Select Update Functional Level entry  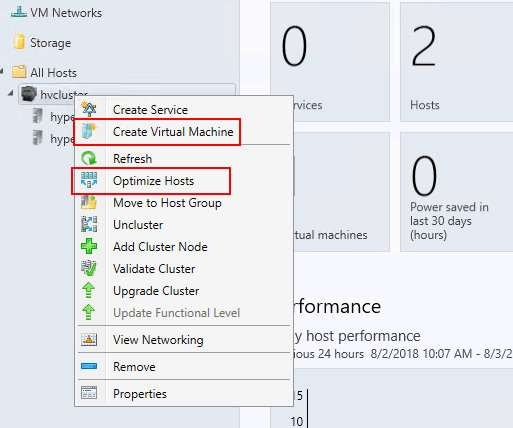176,313
